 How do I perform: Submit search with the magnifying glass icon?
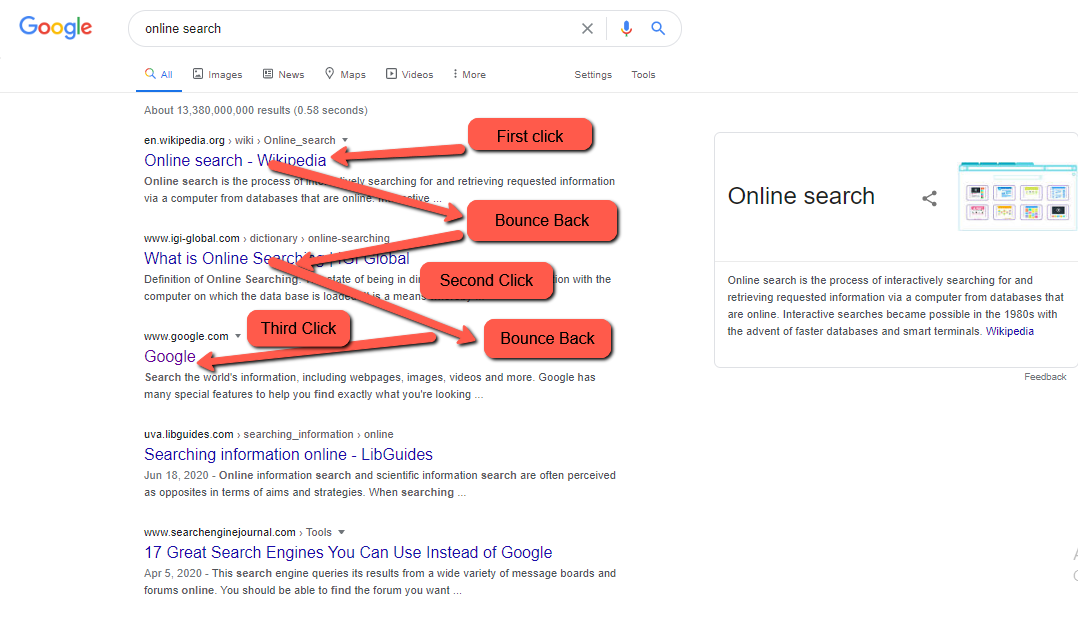coord(658,28)
